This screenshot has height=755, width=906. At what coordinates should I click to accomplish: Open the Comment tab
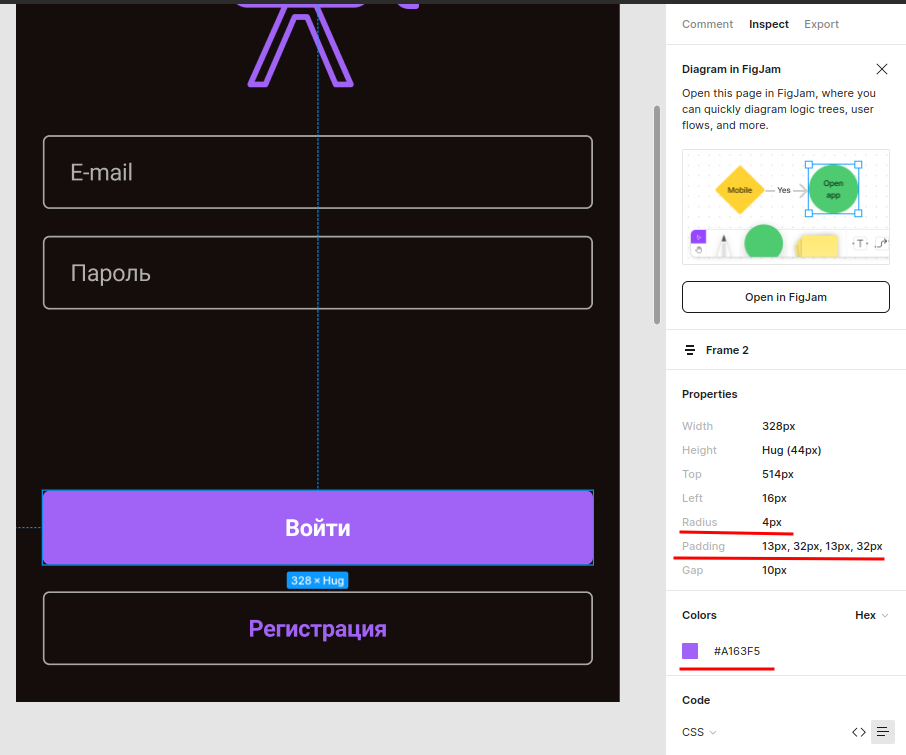[x=707, y=24]
